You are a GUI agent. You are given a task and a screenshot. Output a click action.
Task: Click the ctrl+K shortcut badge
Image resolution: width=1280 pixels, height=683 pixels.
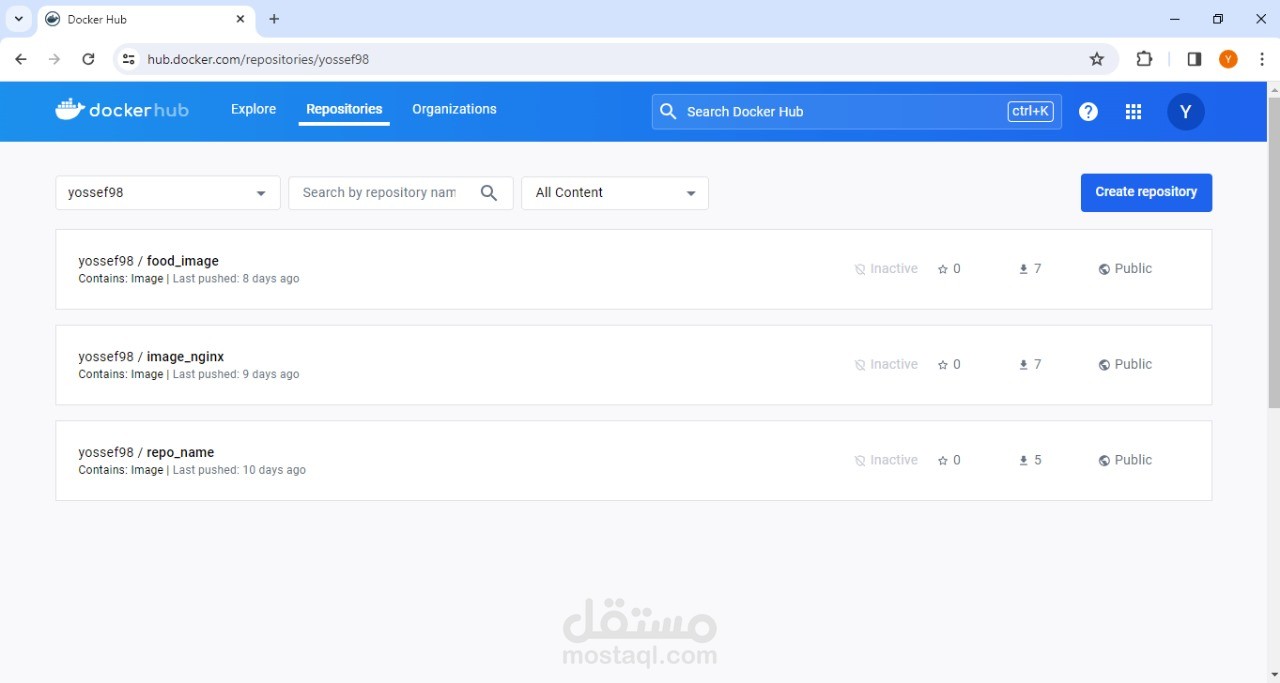1030,112
